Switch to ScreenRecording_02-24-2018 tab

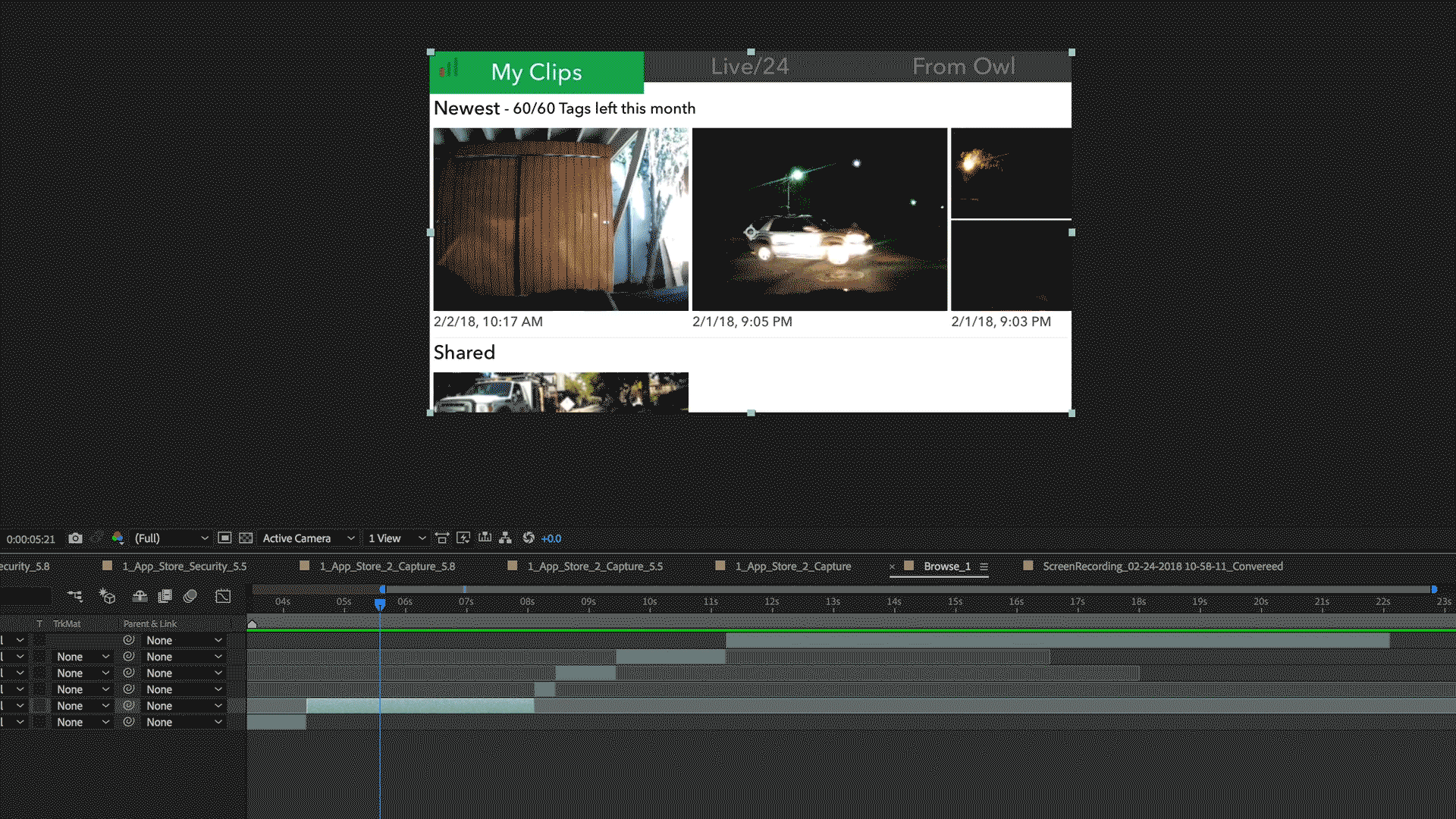pos(1162,566)
